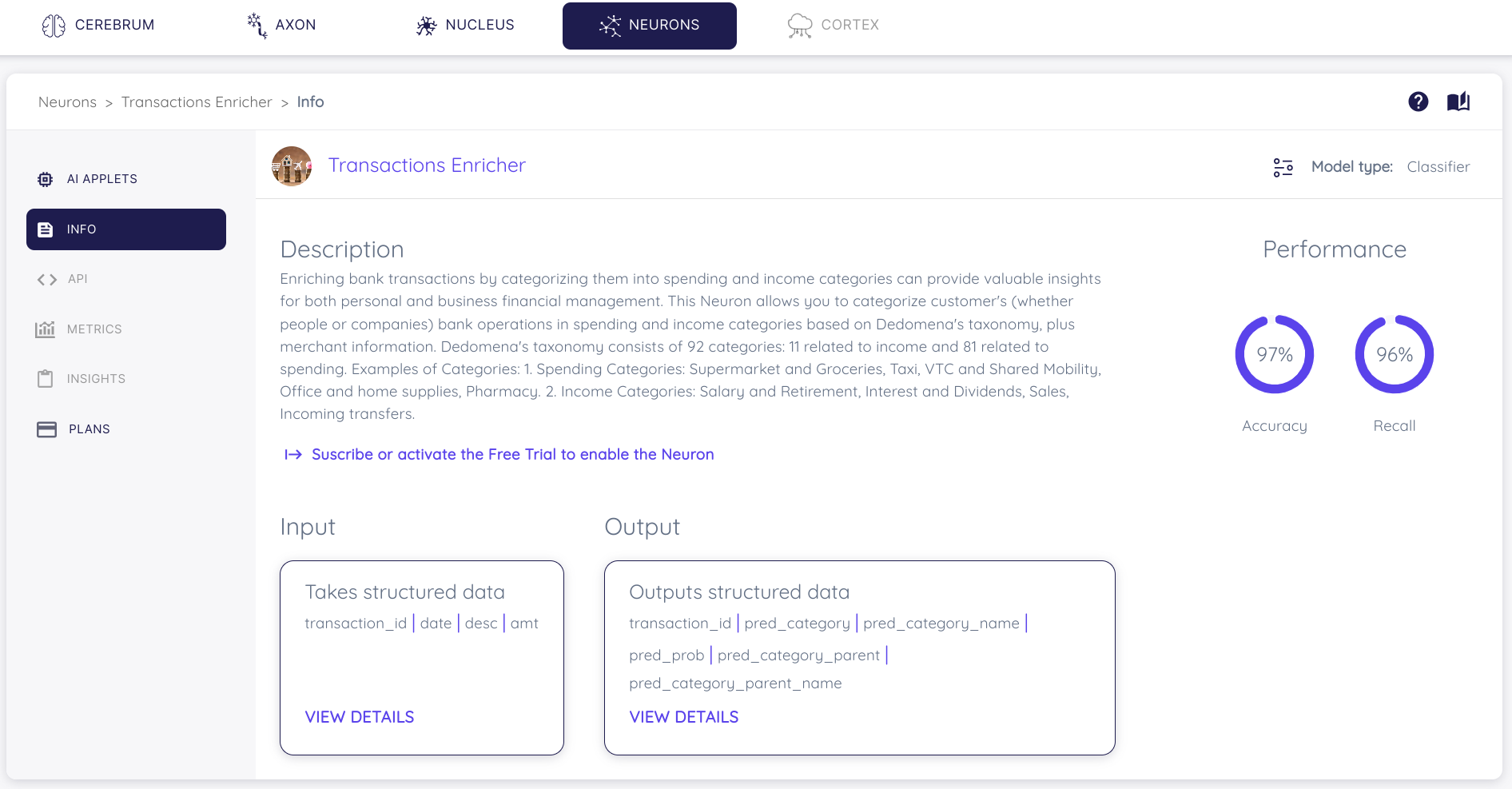Click the Metrics chart icon in sidebar
1512x789 pixels.
click(46, 329)
